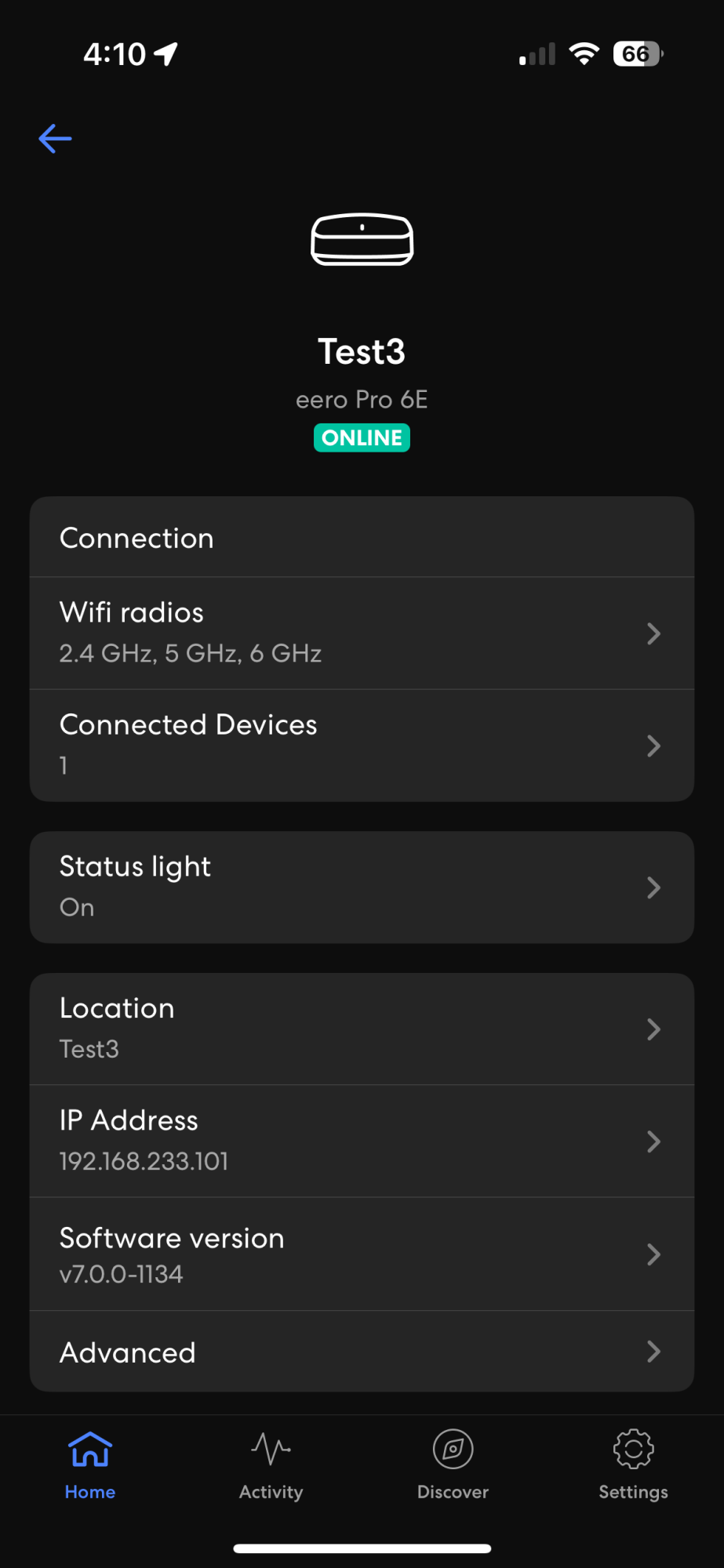Viewport: 724px width, 1568px height.
Task: Expand Connected Devices chevron
Action: [x=653, y=746]
